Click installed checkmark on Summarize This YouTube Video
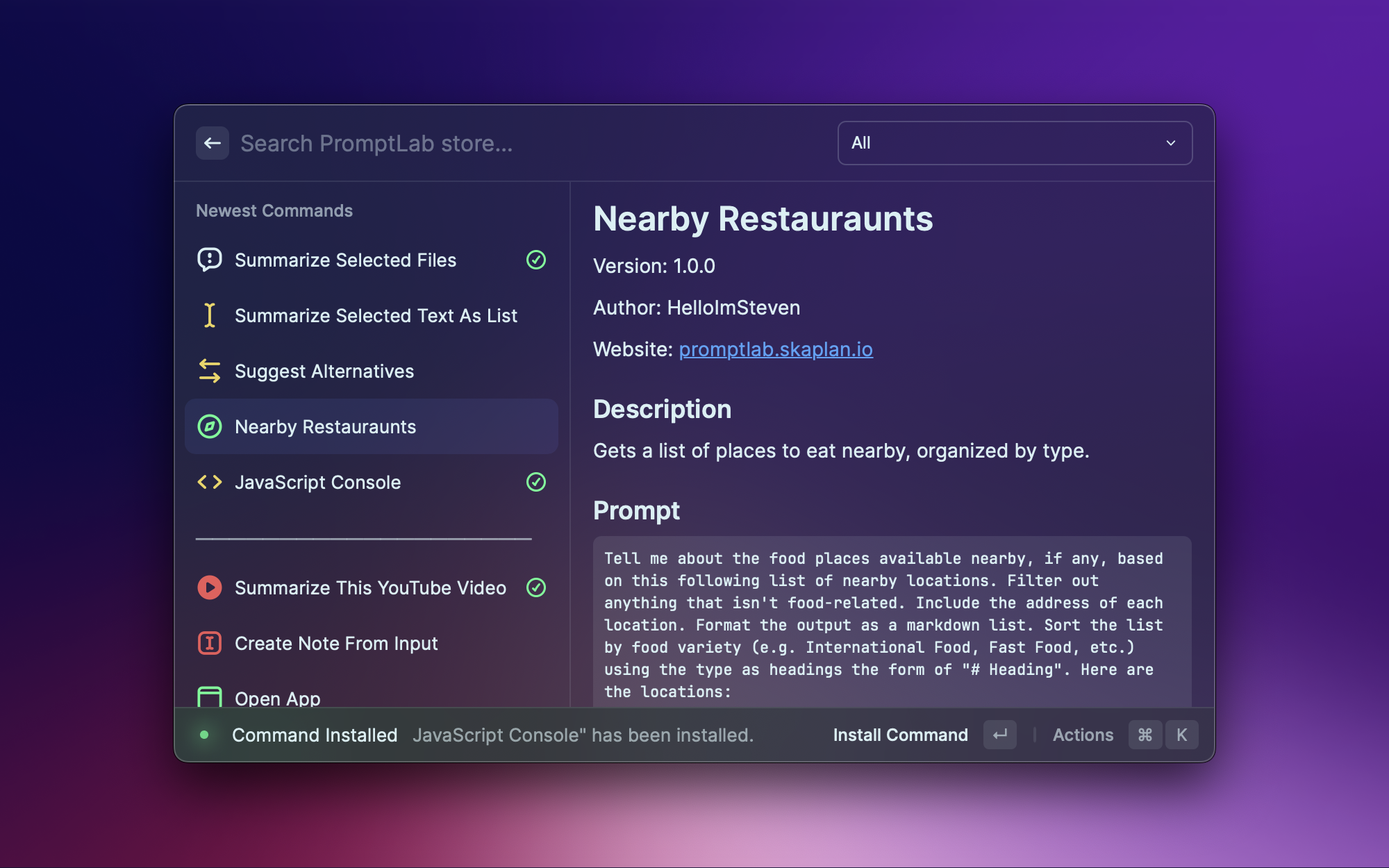The image size is (1389, 868). pos(536,587)
